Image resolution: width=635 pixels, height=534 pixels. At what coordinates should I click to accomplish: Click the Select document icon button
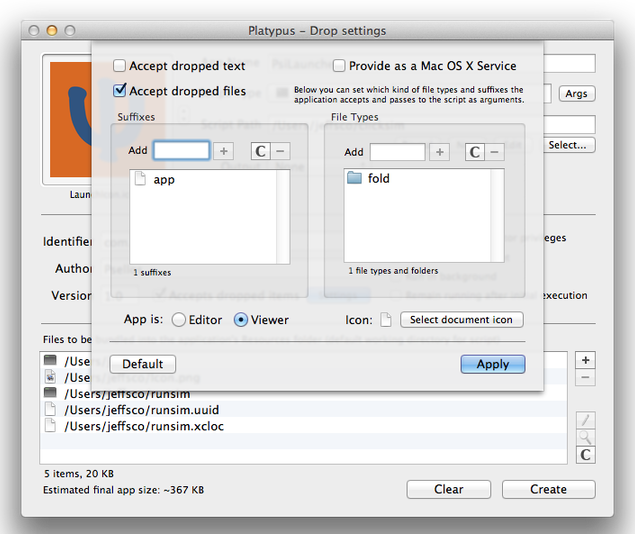tap(462, 320)
